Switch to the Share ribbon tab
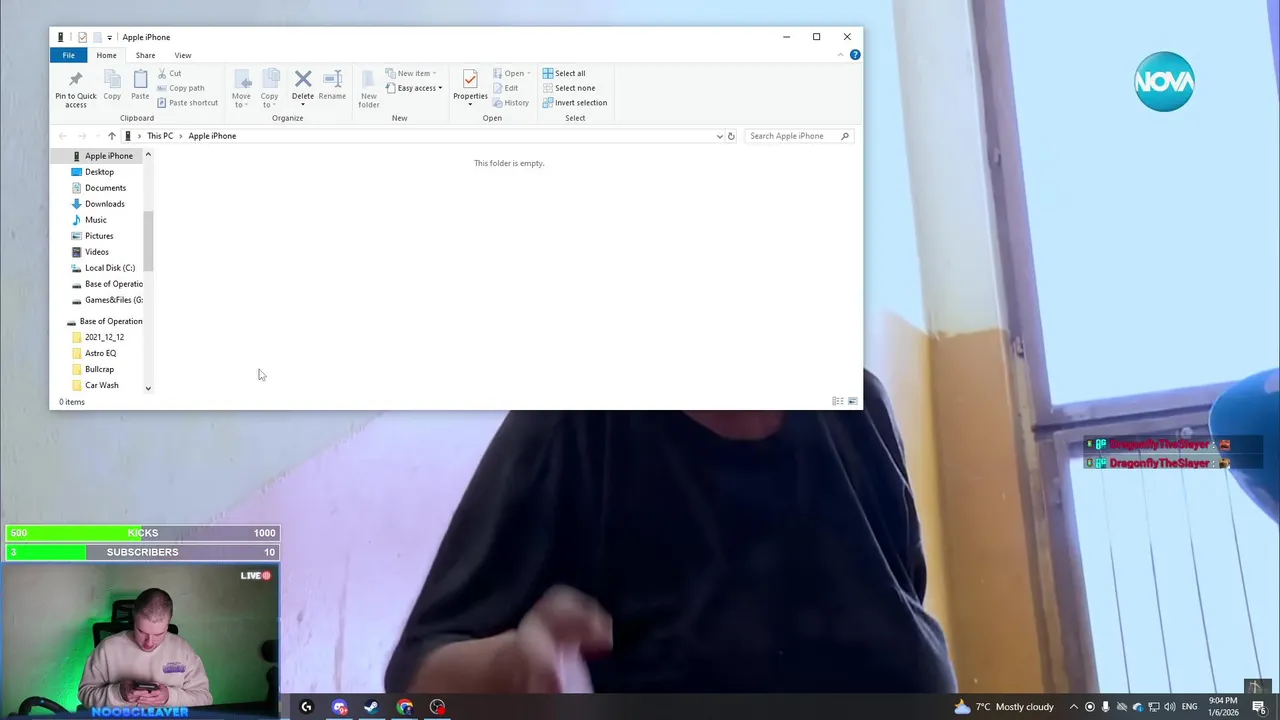The image size is (1280, 720). (x=145, y=55)
